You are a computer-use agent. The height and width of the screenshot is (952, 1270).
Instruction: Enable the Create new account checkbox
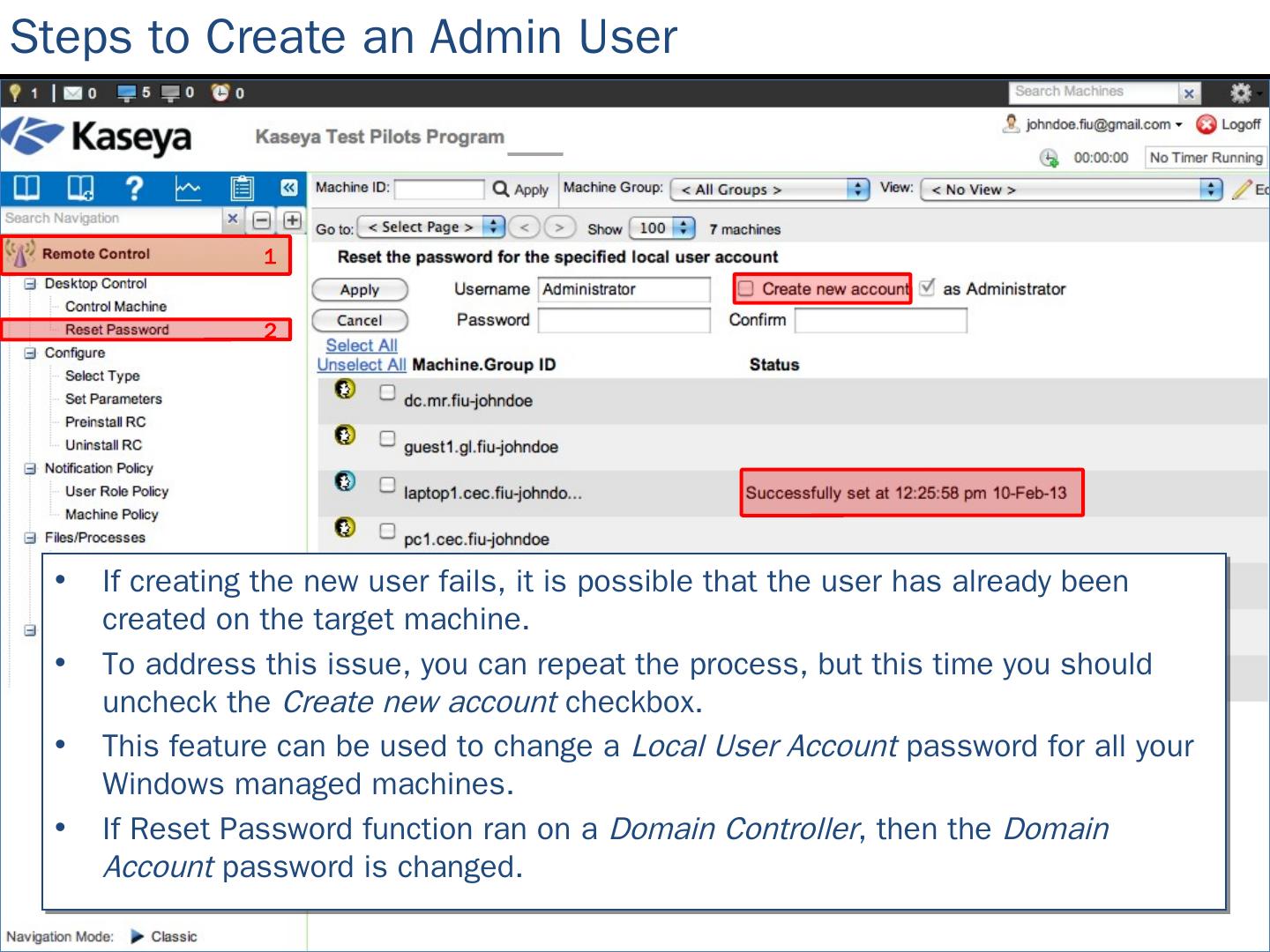[746, 288]
